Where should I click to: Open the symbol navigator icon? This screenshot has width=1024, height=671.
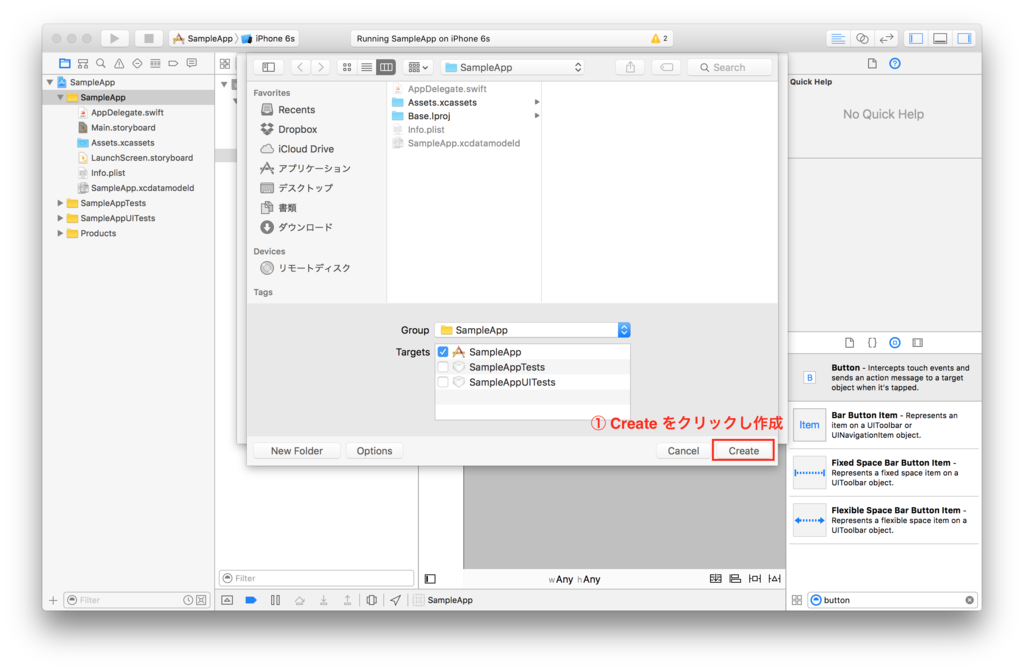pyautogui.click(x=82, y=63)
